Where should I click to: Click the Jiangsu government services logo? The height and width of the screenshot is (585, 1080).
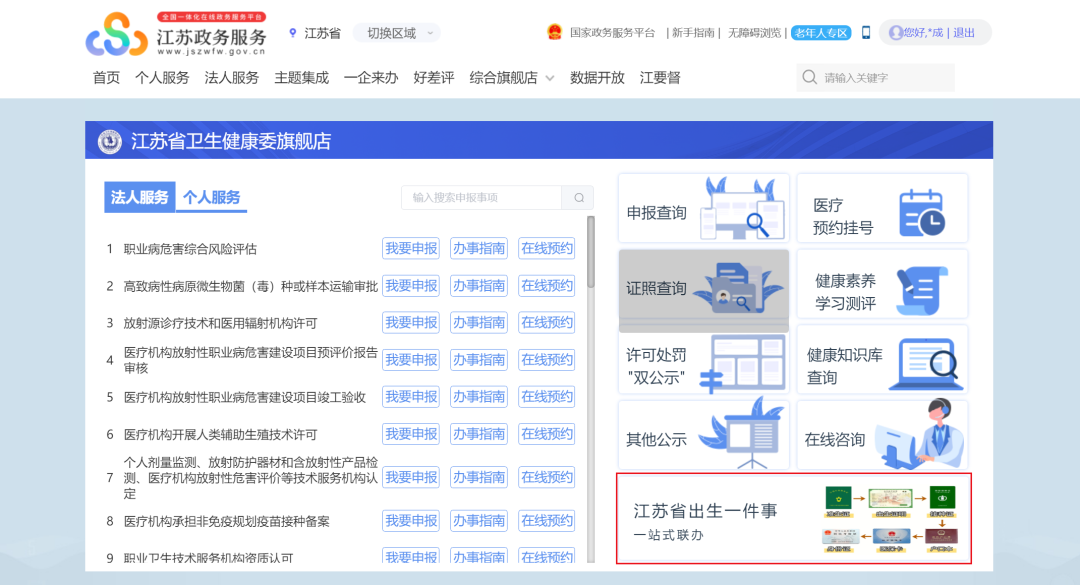176,33
